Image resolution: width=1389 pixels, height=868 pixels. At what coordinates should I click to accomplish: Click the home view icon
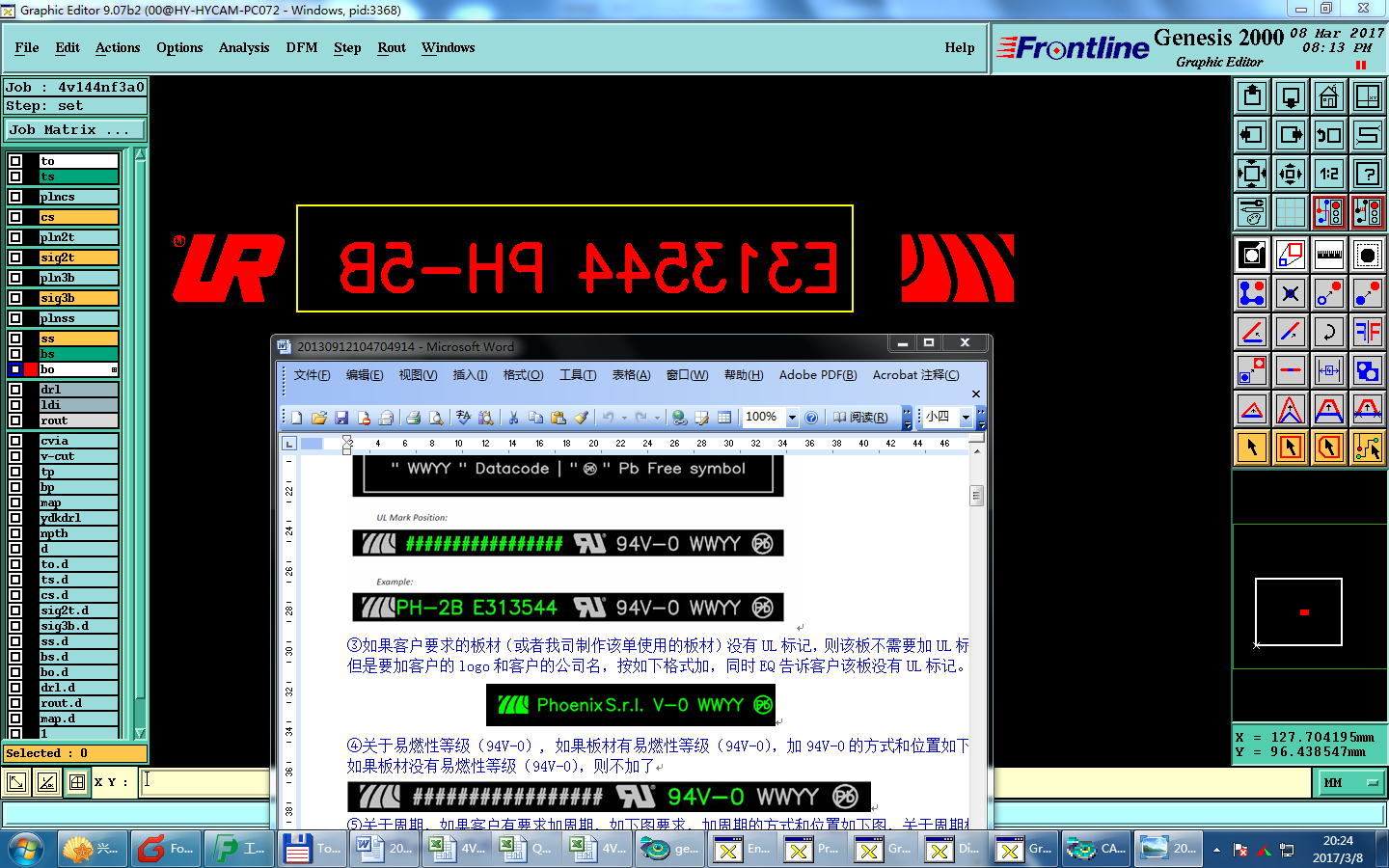click(x=1329, y=96)
